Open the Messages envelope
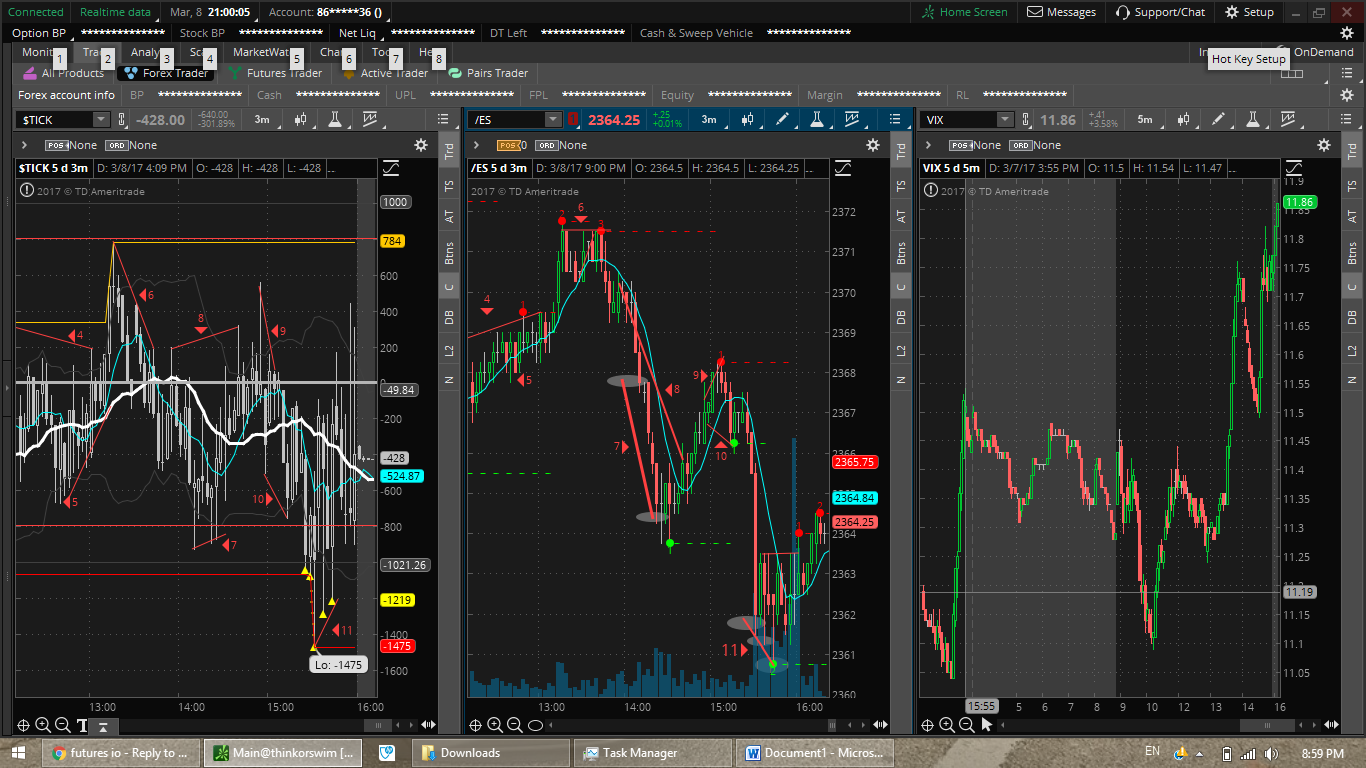The image size is (1366, 768). pyautogui.click(x=1061, y=12)
